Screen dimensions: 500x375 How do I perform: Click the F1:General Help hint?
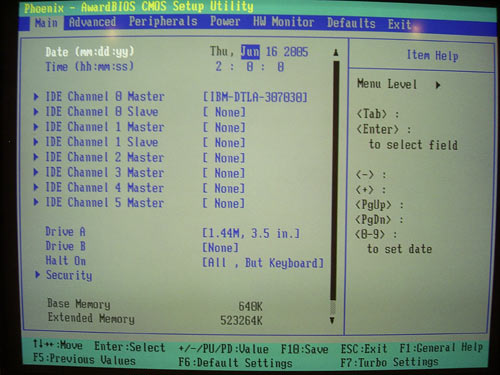[441, 348]
